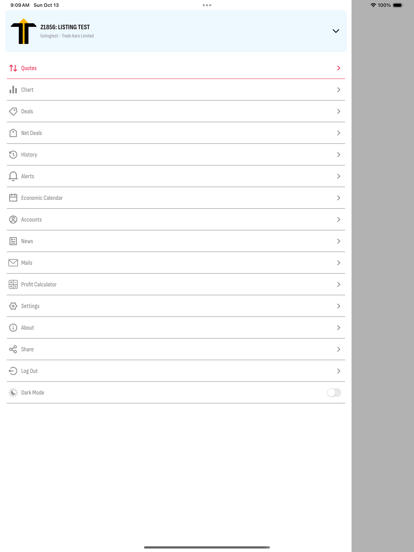
Task: Open the Net Deals row chevron
Action: coord(338,133)
